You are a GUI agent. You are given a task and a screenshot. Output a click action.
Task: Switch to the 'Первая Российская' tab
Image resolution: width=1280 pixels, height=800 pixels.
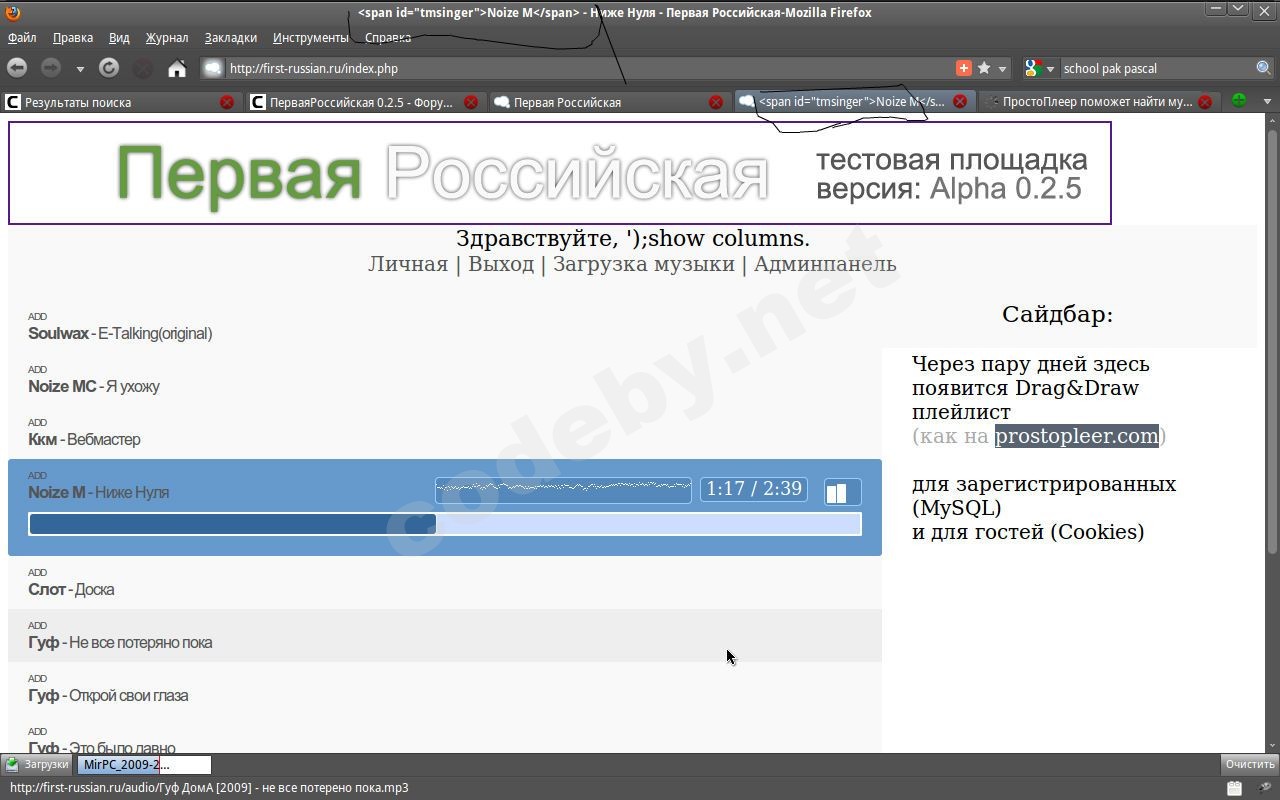click(610, 102)
